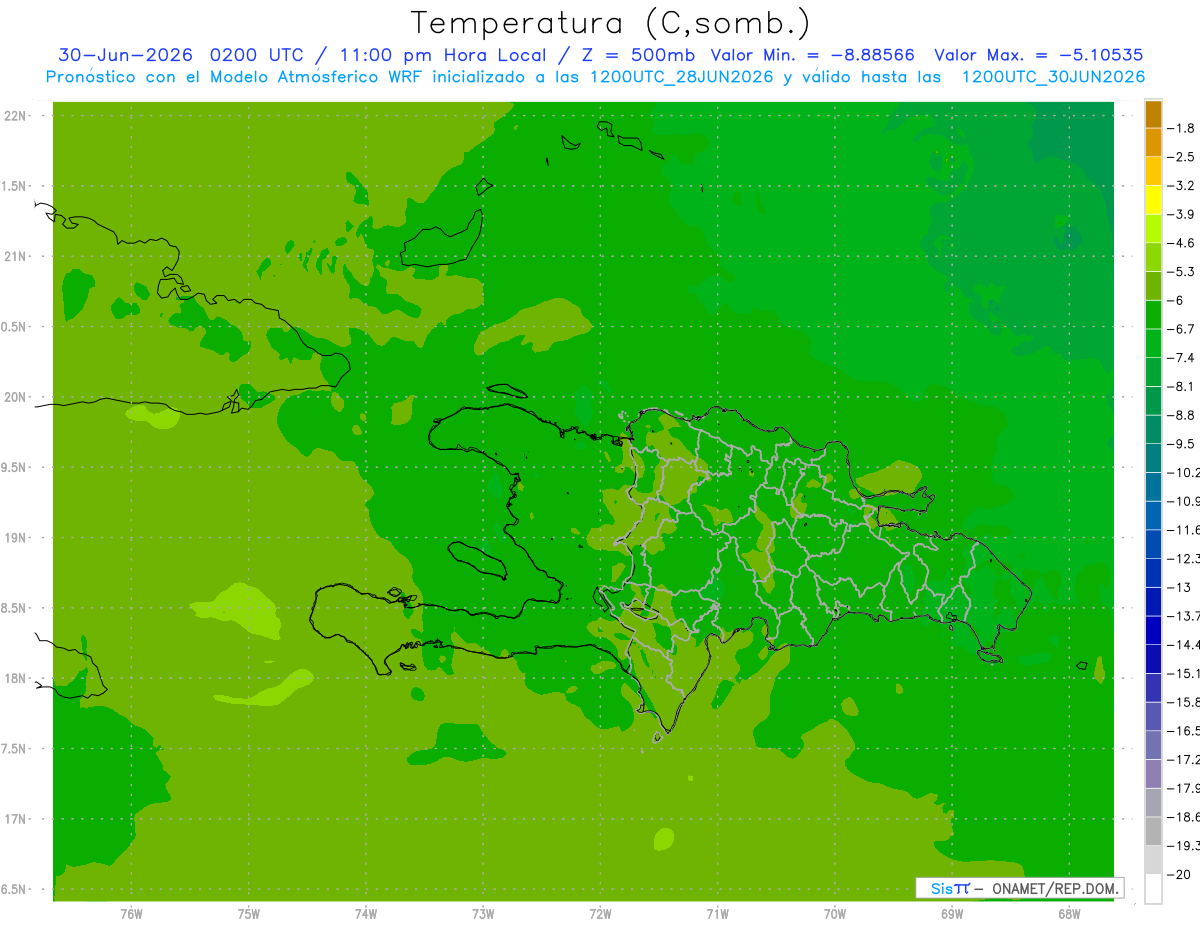The width and height of the screenshot is (1200, 927).
Task: Click the "-1.8" colorbar label
Action: [x=1181, y=128]
